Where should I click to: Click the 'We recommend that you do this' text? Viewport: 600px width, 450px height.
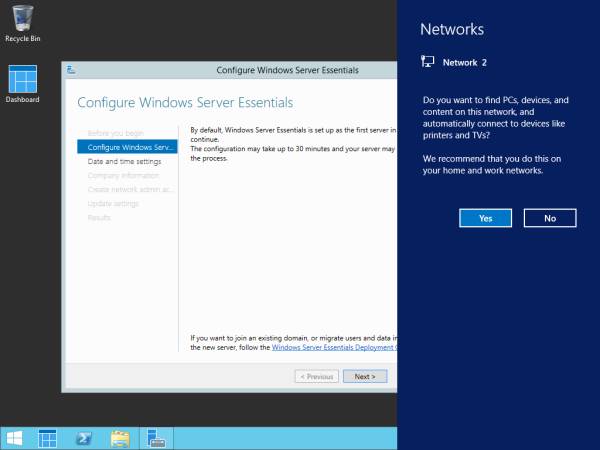(x=492, y=165)
